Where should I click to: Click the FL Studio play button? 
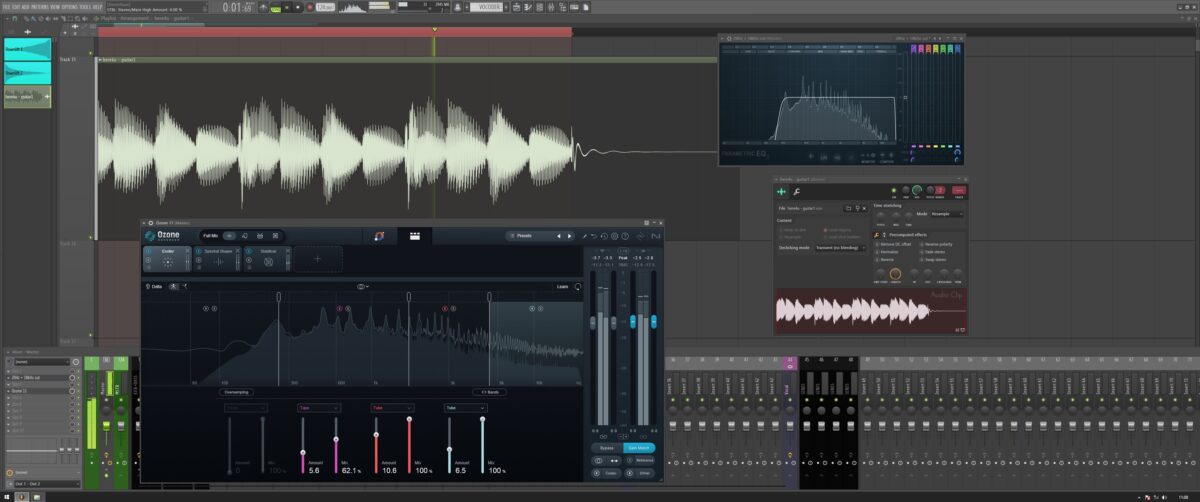click(x=287, y=7)
